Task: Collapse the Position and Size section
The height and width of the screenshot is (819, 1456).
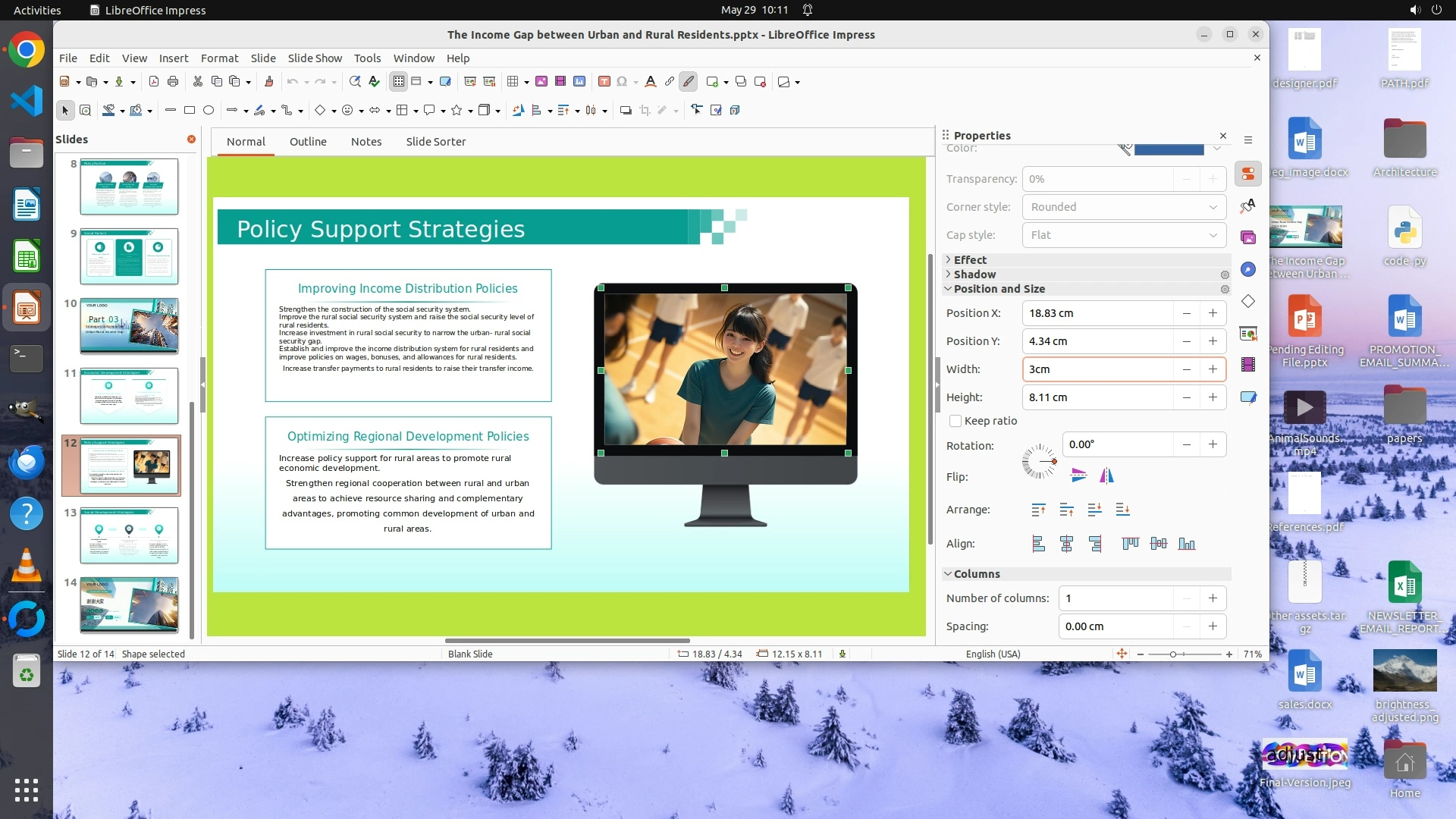Action: [x=999, y=289]
